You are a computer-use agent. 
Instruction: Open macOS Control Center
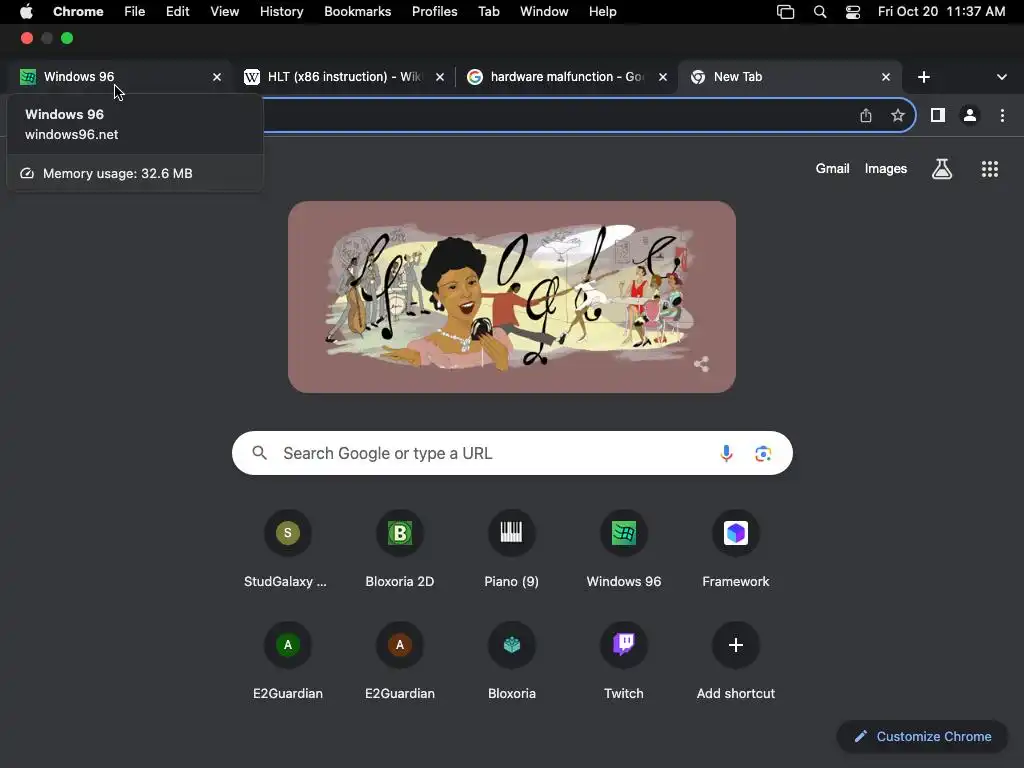pos(853,12)
